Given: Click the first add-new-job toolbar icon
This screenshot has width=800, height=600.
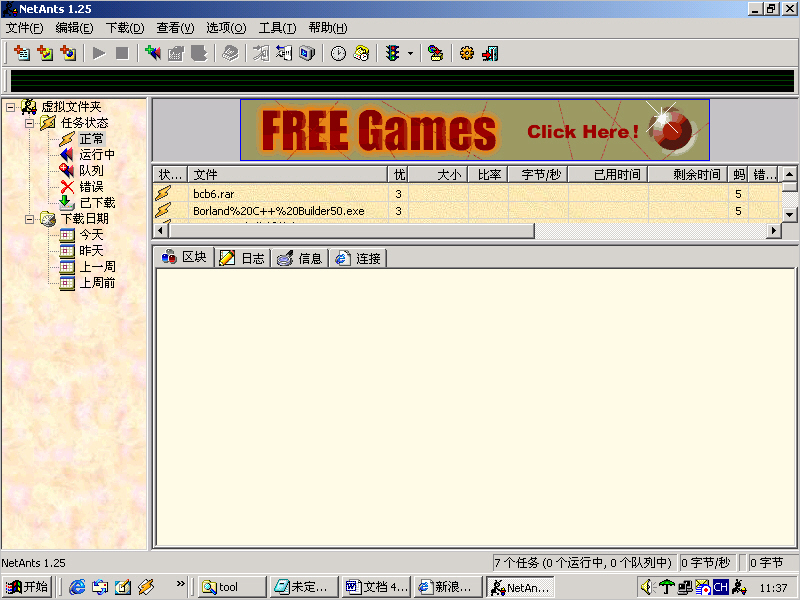Looking at the screenshot, I should (22, 53).
